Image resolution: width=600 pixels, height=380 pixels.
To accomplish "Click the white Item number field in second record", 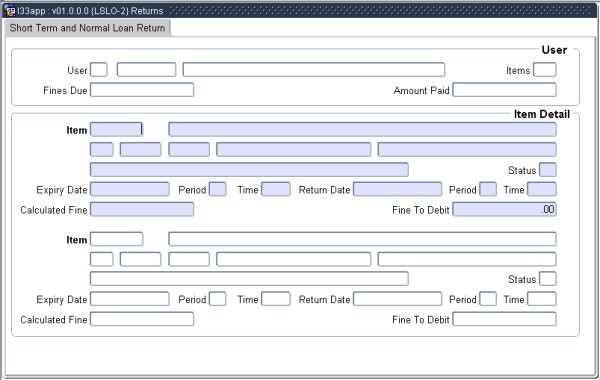I will click(117, 239).
